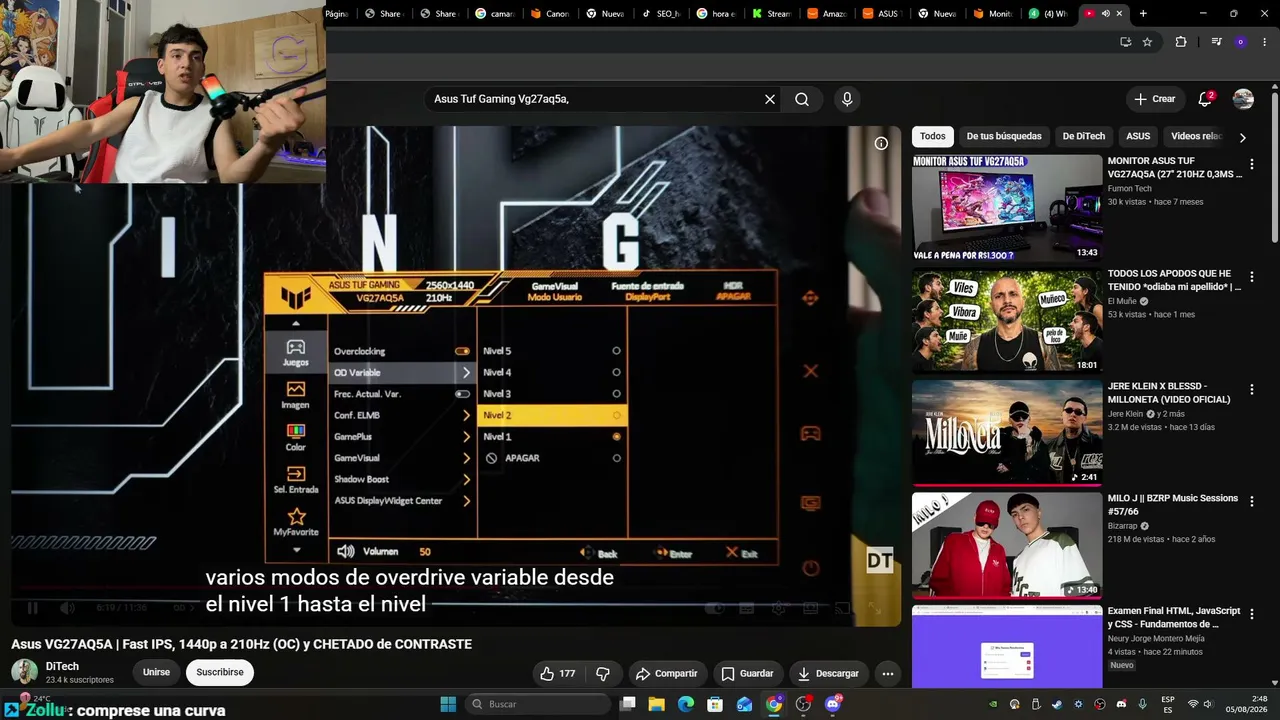Open options for JERE KLEIN X BLESSD video
Viewport: 1280px width, 720px height.
coord(1251,390)
